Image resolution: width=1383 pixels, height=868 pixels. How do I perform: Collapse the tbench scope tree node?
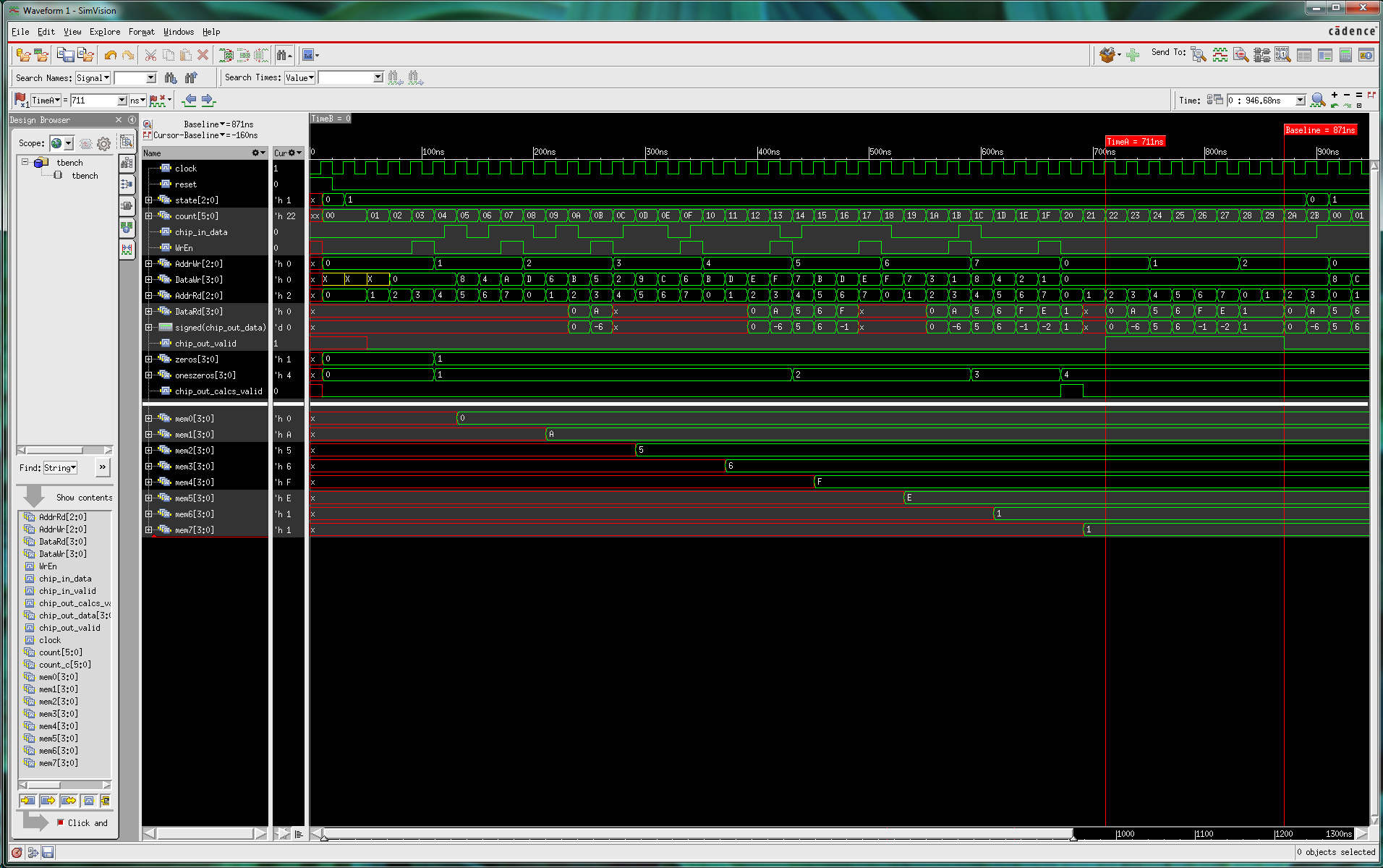tap(25, 163)
